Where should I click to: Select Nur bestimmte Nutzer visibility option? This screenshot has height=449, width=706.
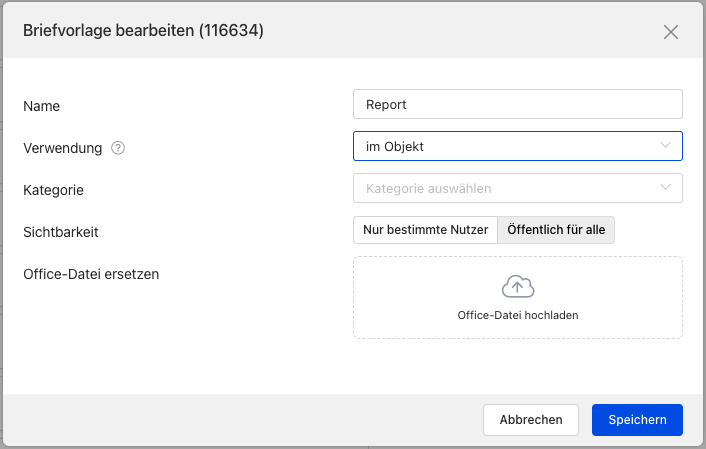coord(425,230)
